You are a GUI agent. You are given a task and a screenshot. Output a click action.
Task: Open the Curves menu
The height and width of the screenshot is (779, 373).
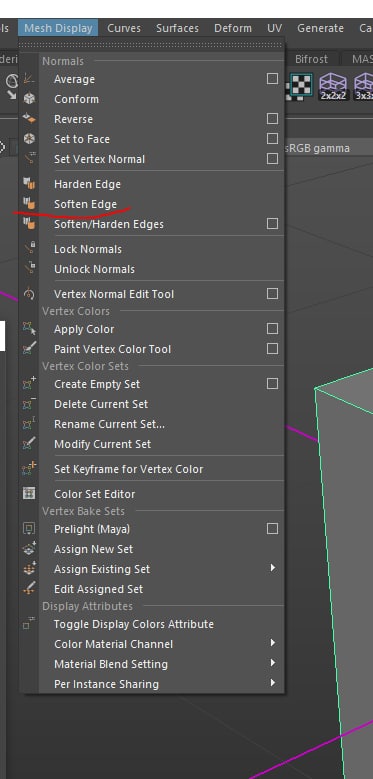click(x=124, y=28)
